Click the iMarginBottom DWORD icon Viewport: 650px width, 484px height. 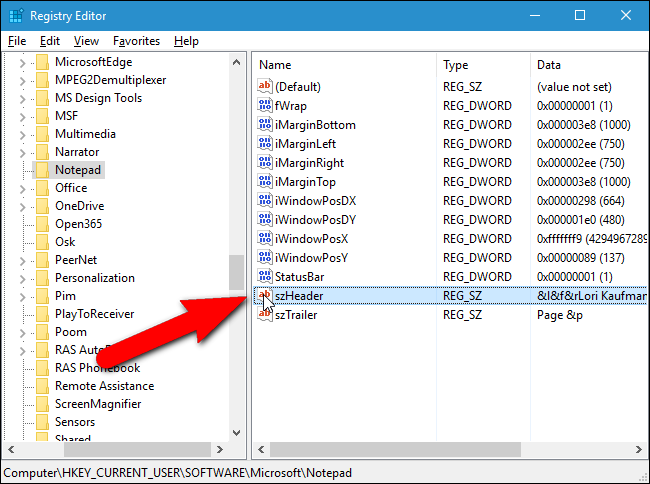click(x=264, y=124)
